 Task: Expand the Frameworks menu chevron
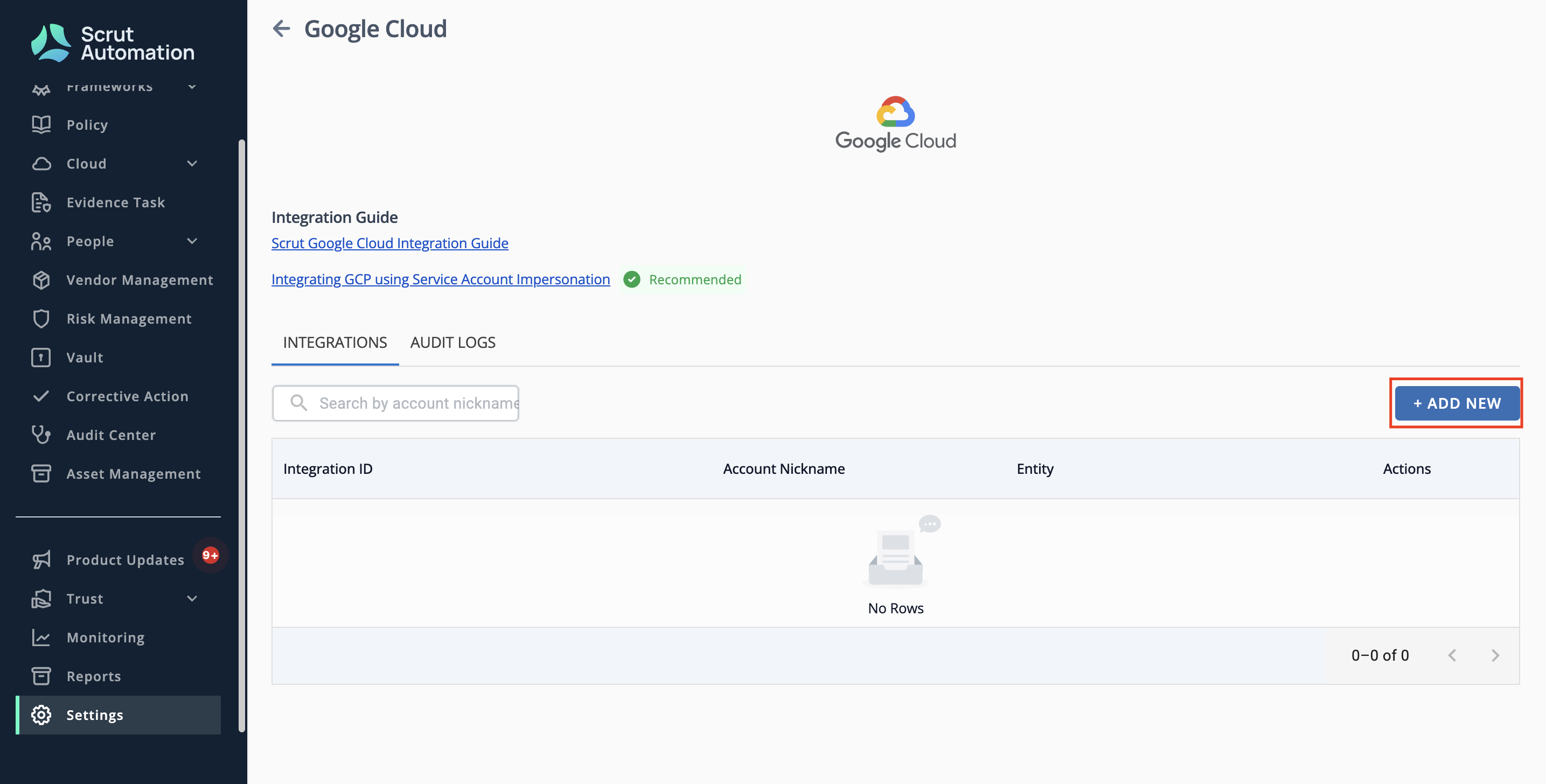[x=192, y=86]
